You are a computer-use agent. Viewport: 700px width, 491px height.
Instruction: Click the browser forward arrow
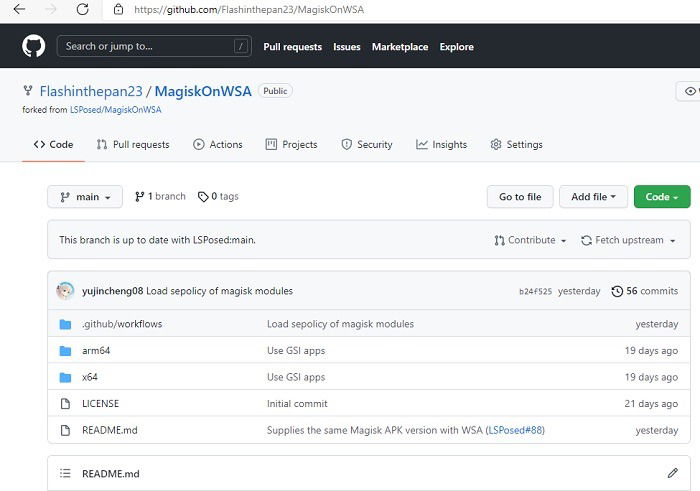point(51,9)
